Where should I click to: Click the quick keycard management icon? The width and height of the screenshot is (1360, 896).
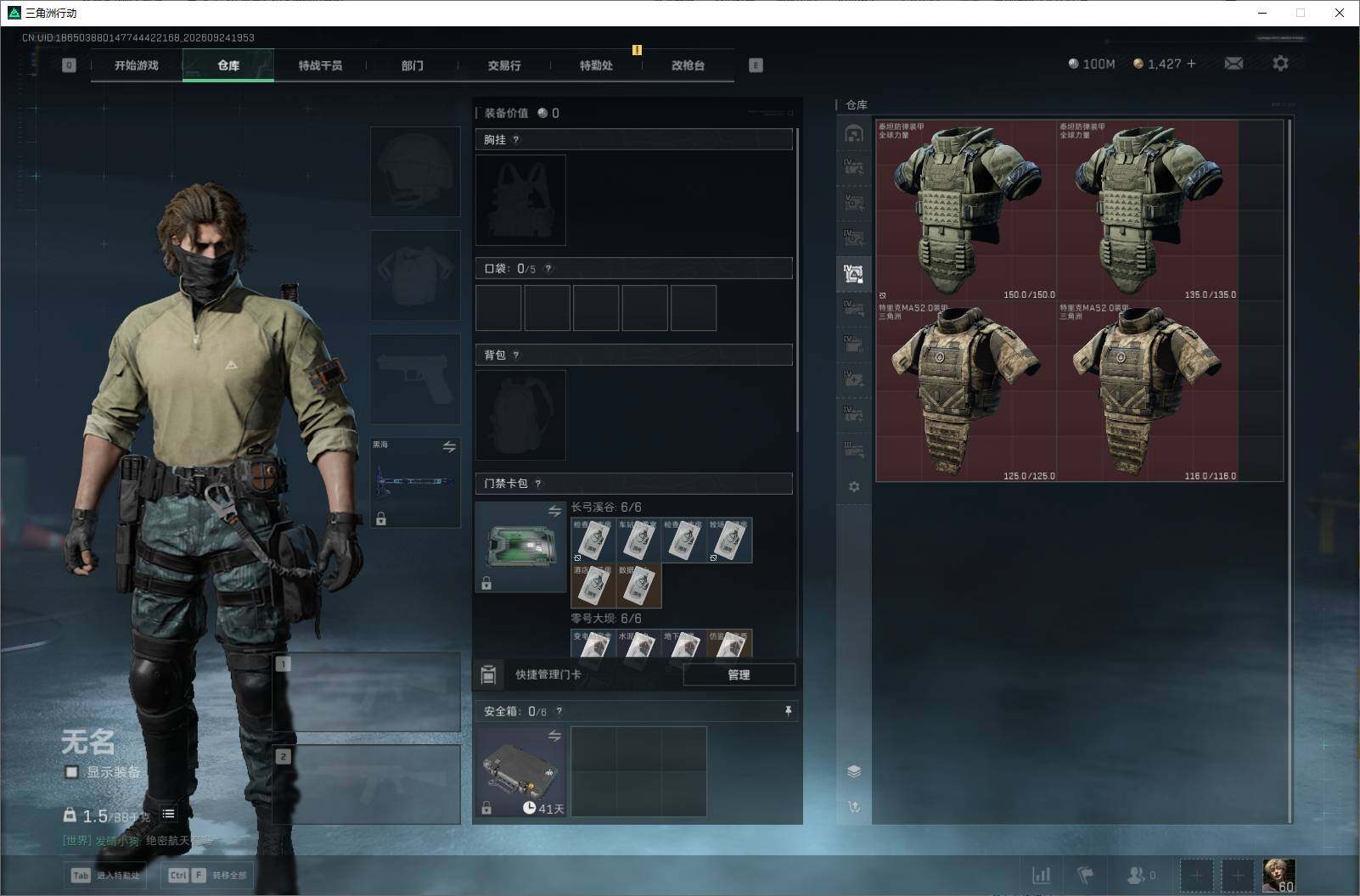(488, 675)
